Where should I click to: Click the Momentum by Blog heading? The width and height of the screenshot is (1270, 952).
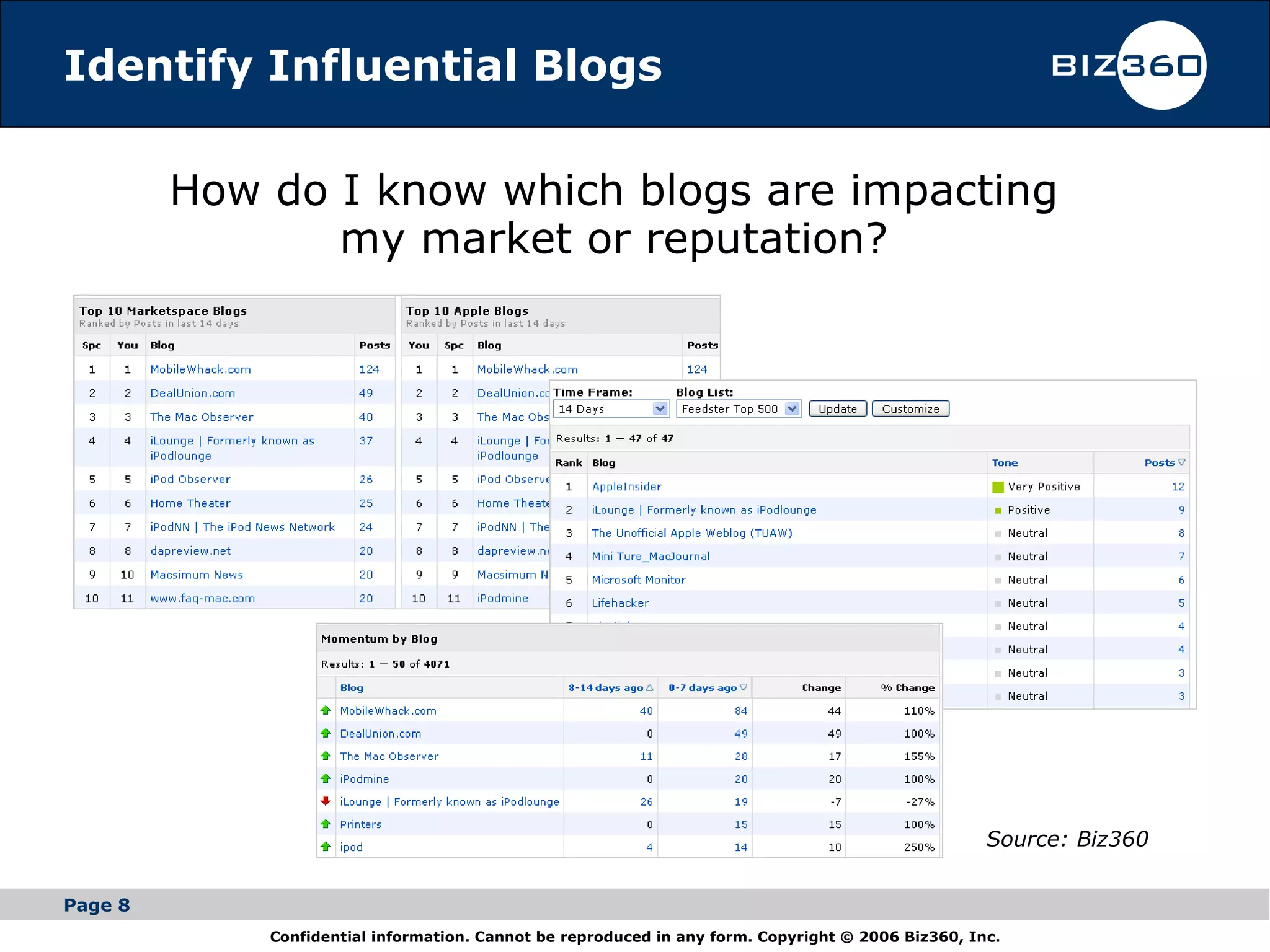[379, 639]
